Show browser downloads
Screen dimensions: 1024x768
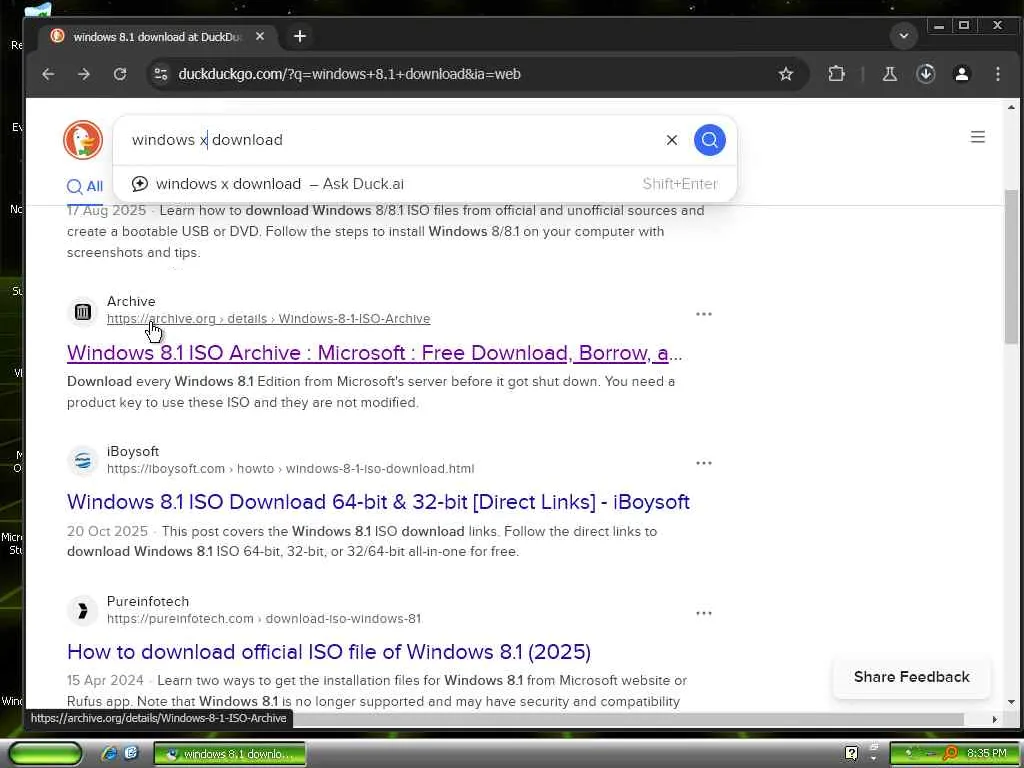(x=925, y=74)
